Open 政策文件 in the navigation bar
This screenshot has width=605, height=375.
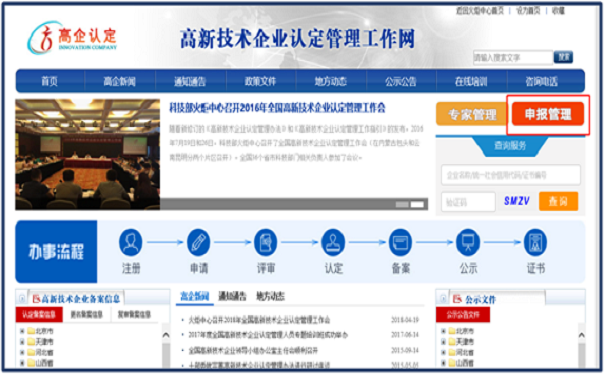260,81
